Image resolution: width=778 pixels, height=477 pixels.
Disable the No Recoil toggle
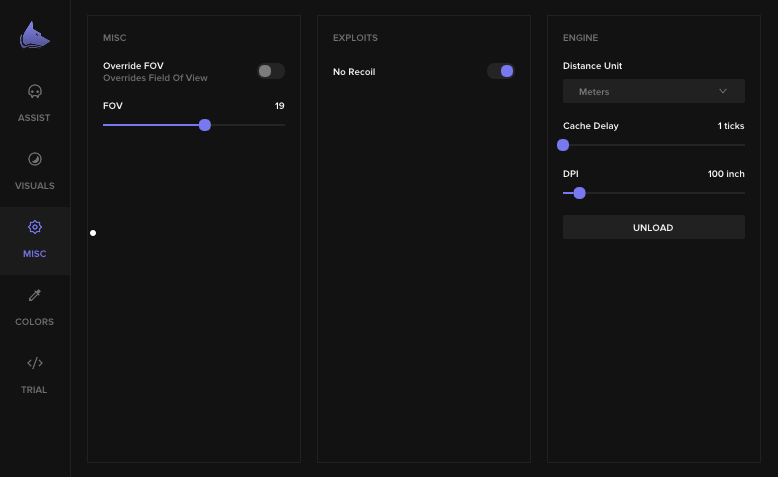click(x=501, y=71)
